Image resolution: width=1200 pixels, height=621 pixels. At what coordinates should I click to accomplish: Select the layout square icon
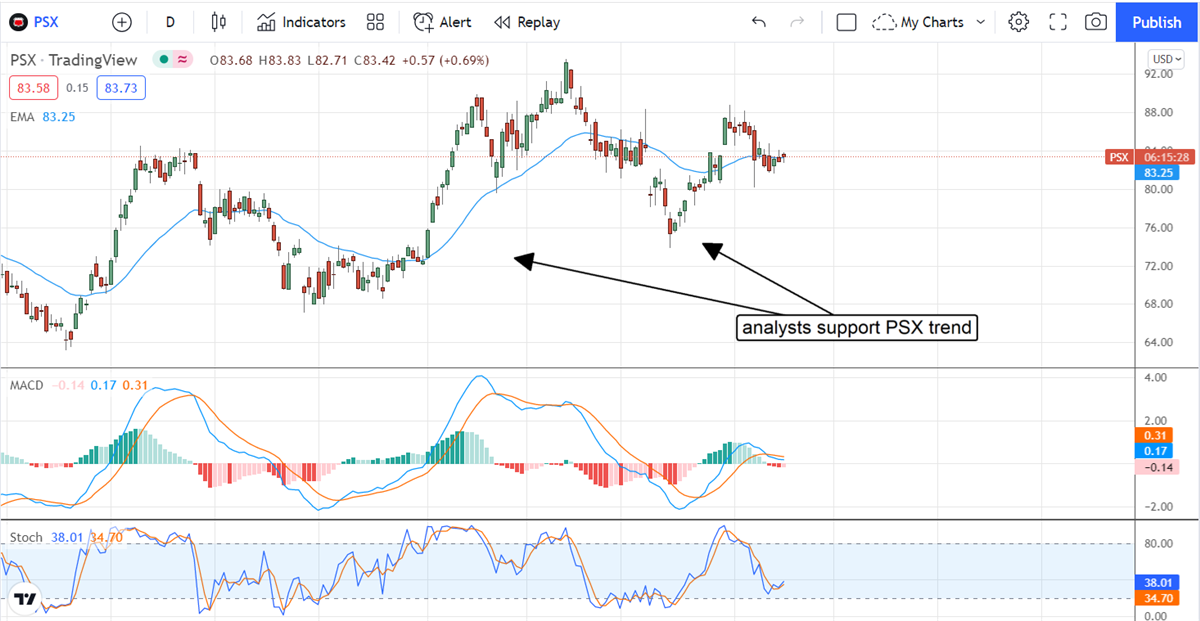tap(846, 22)
